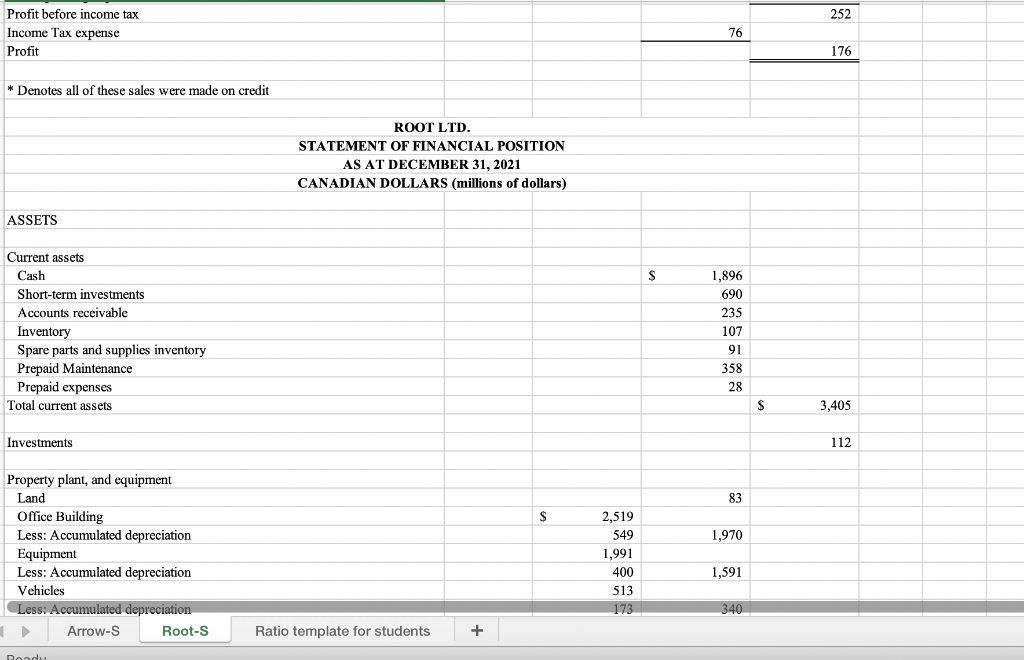1024x660 pixels.
Task: Click the Ready status bar indicator
Action: 24,656
